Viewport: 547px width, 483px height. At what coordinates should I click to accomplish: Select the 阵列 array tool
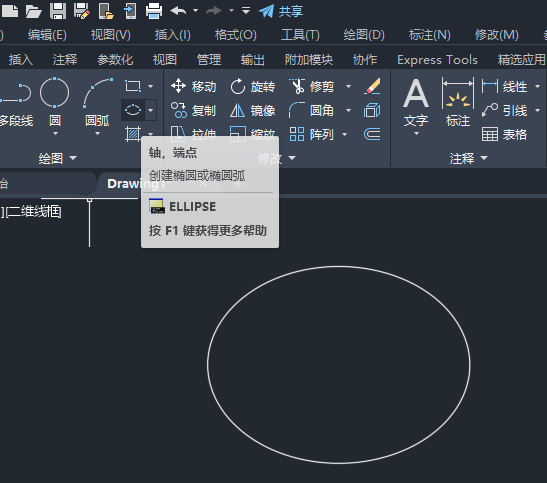[312, 134]
